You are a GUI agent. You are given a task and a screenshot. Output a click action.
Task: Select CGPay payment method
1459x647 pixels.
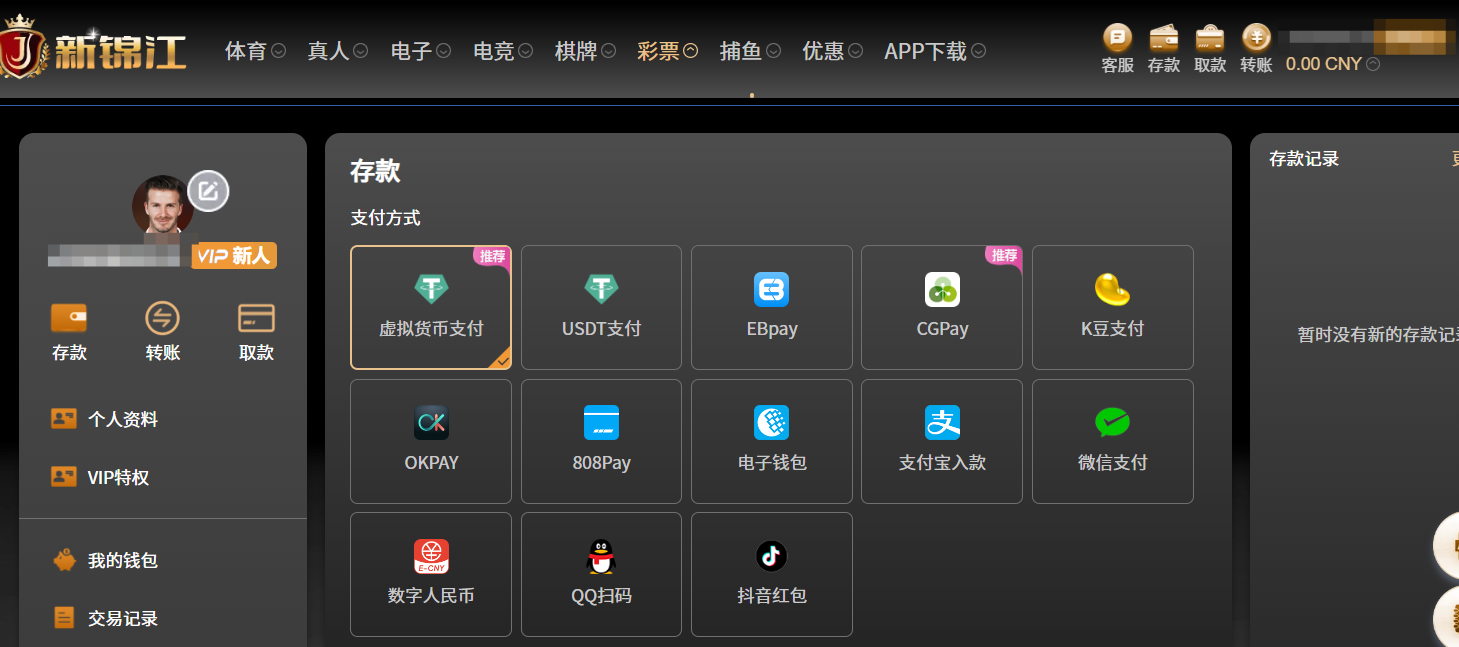click(x=942, y=308)
